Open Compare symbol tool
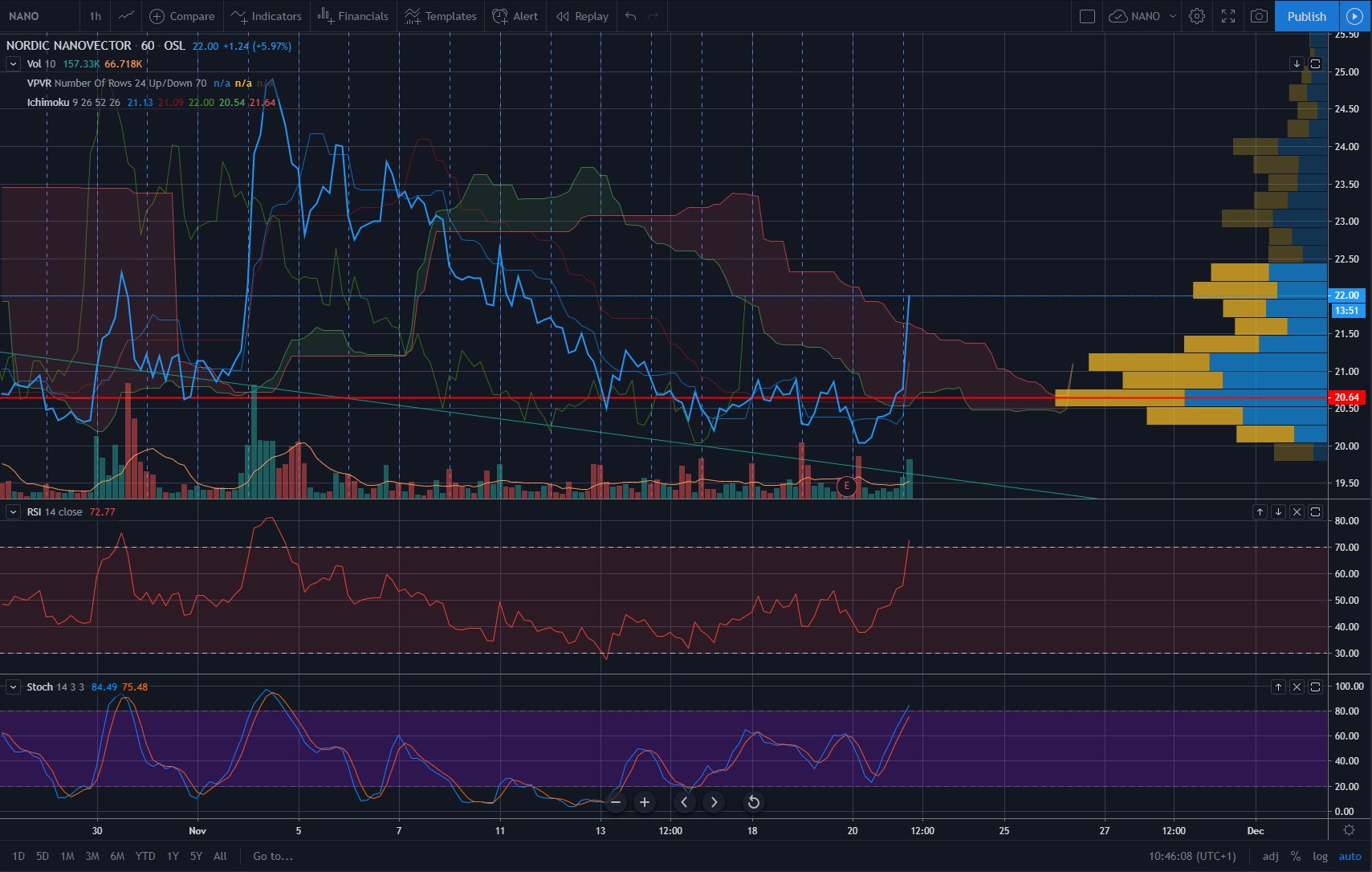 (x=182, y=16)
